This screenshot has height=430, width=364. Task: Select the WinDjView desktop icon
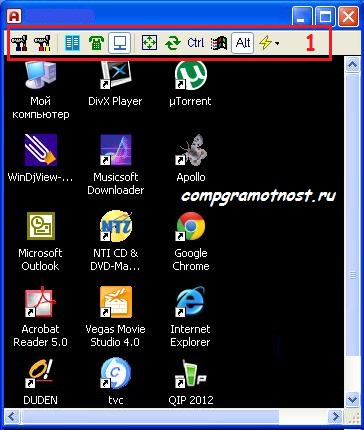[x=41, y=150]
